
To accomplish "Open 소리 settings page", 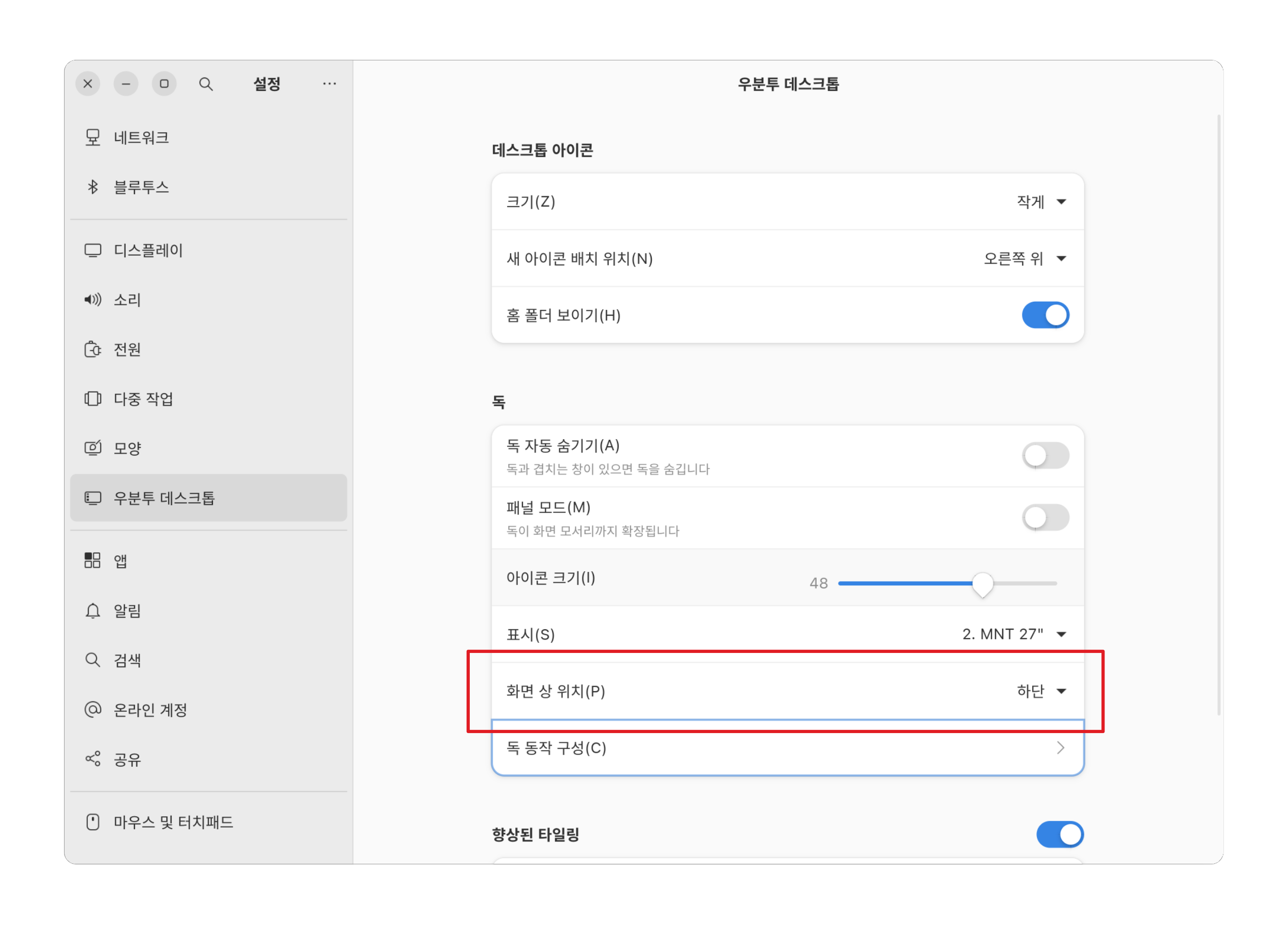I will pos(208,300).
